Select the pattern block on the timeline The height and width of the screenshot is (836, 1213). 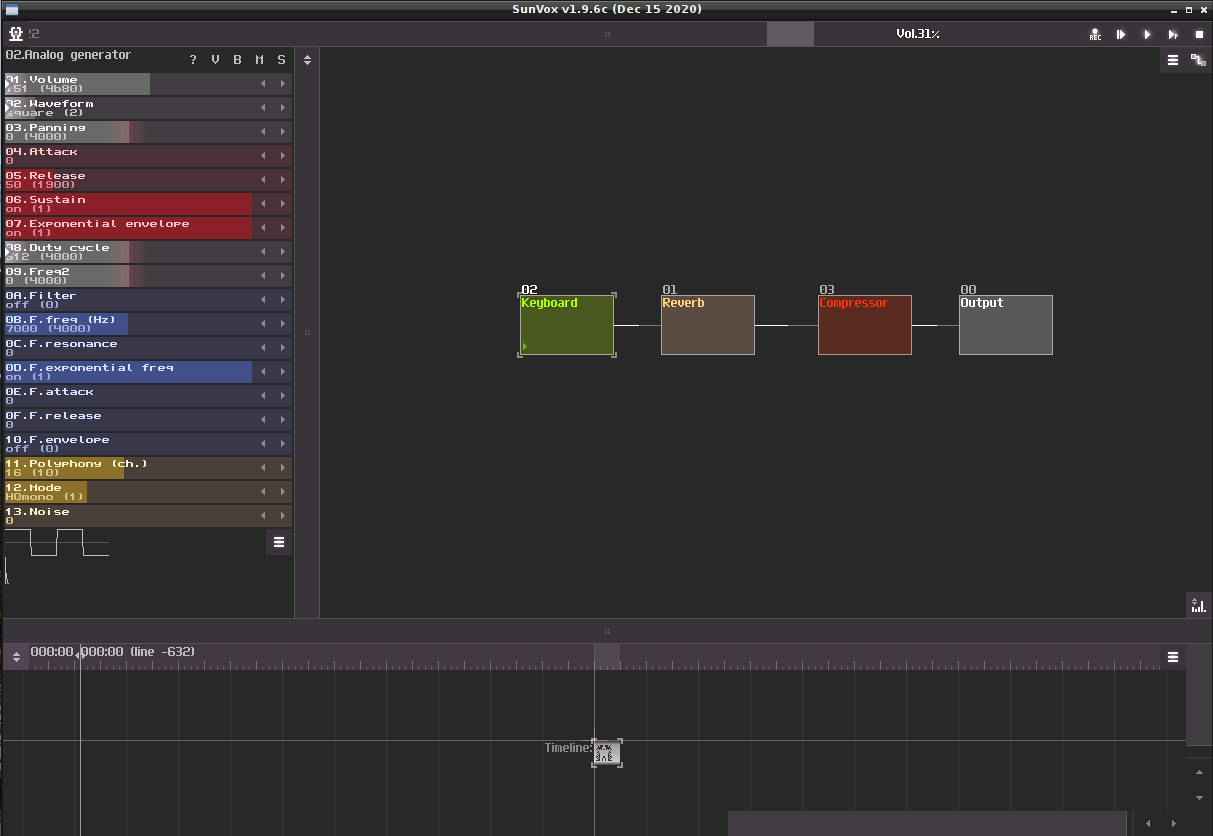(x=607, y=753)
